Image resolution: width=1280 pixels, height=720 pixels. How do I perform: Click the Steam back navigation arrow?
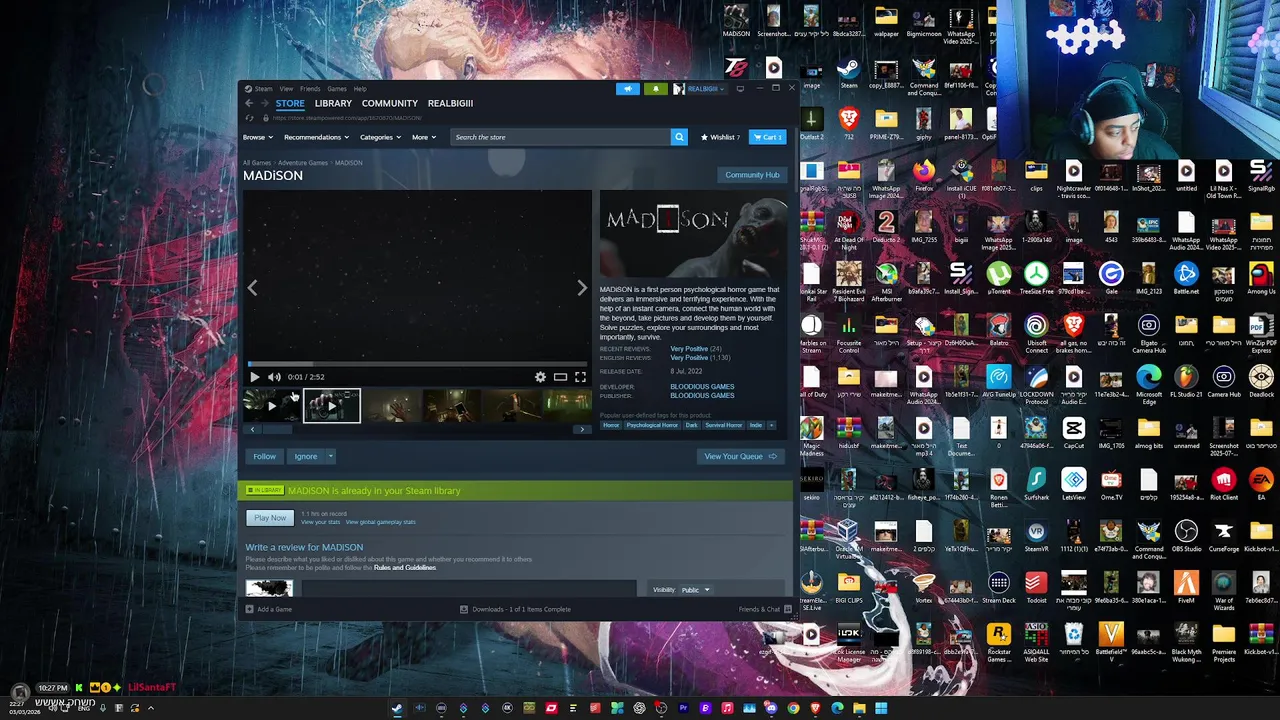click(249, 103)
